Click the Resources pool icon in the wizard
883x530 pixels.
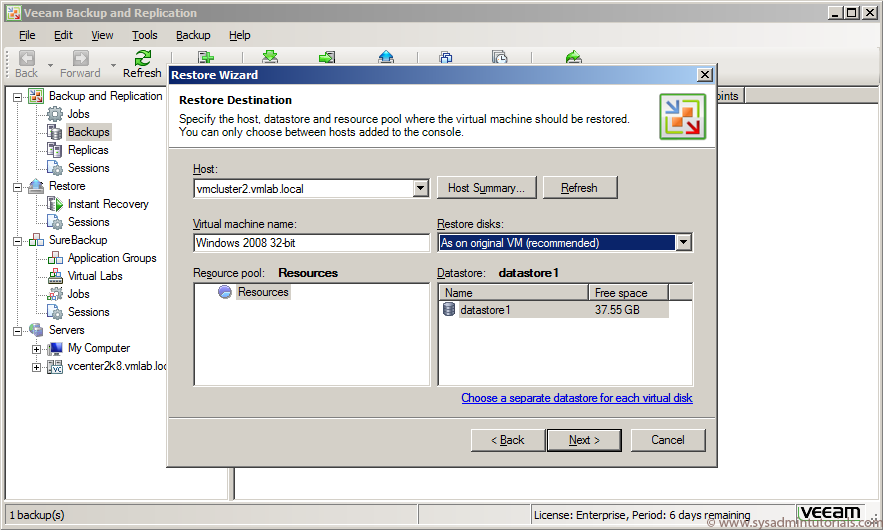pos(225,292)
